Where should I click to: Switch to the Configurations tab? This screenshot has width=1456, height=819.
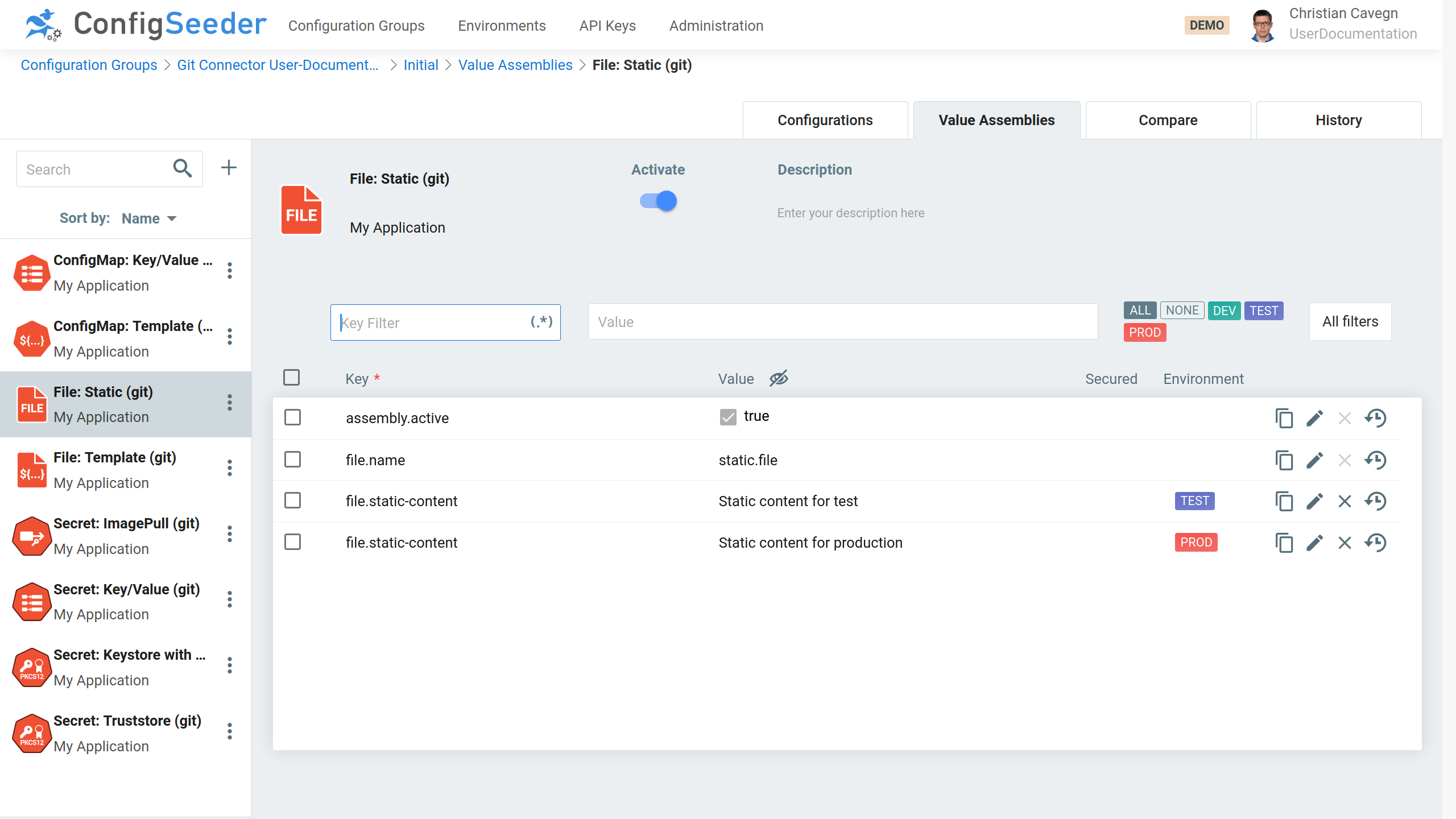tap(824, 119)
